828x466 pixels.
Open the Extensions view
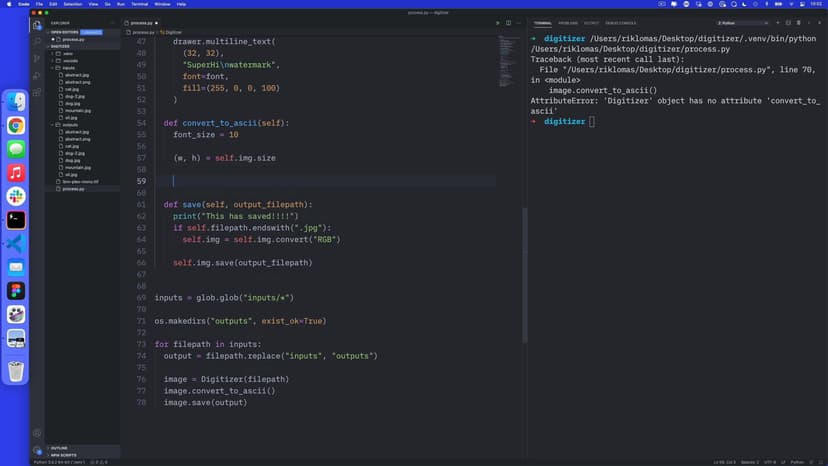(37, 91)
